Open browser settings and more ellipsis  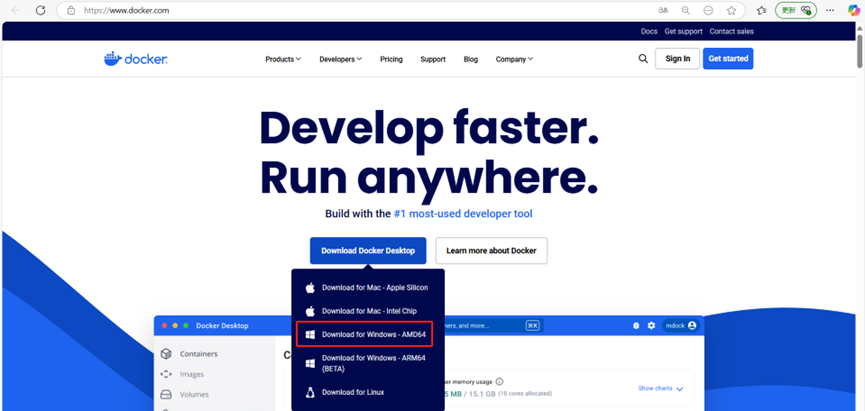830,10
